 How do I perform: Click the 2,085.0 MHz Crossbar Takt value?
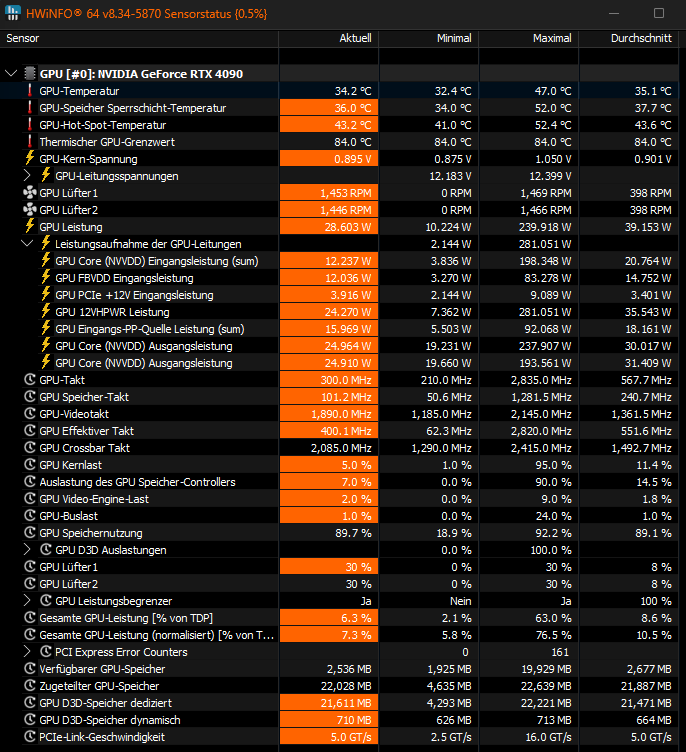[341, 448]
